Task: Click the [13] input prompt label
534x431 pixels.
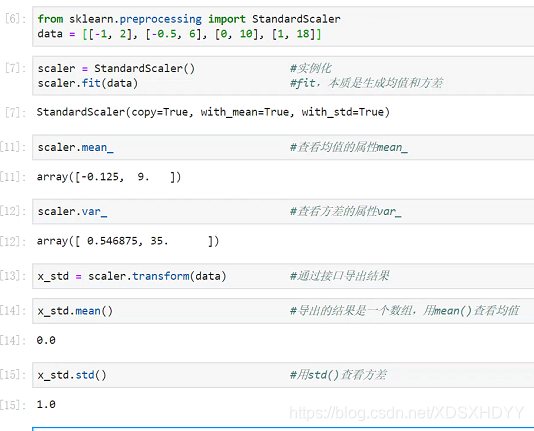Action: [x=13, y=276]
